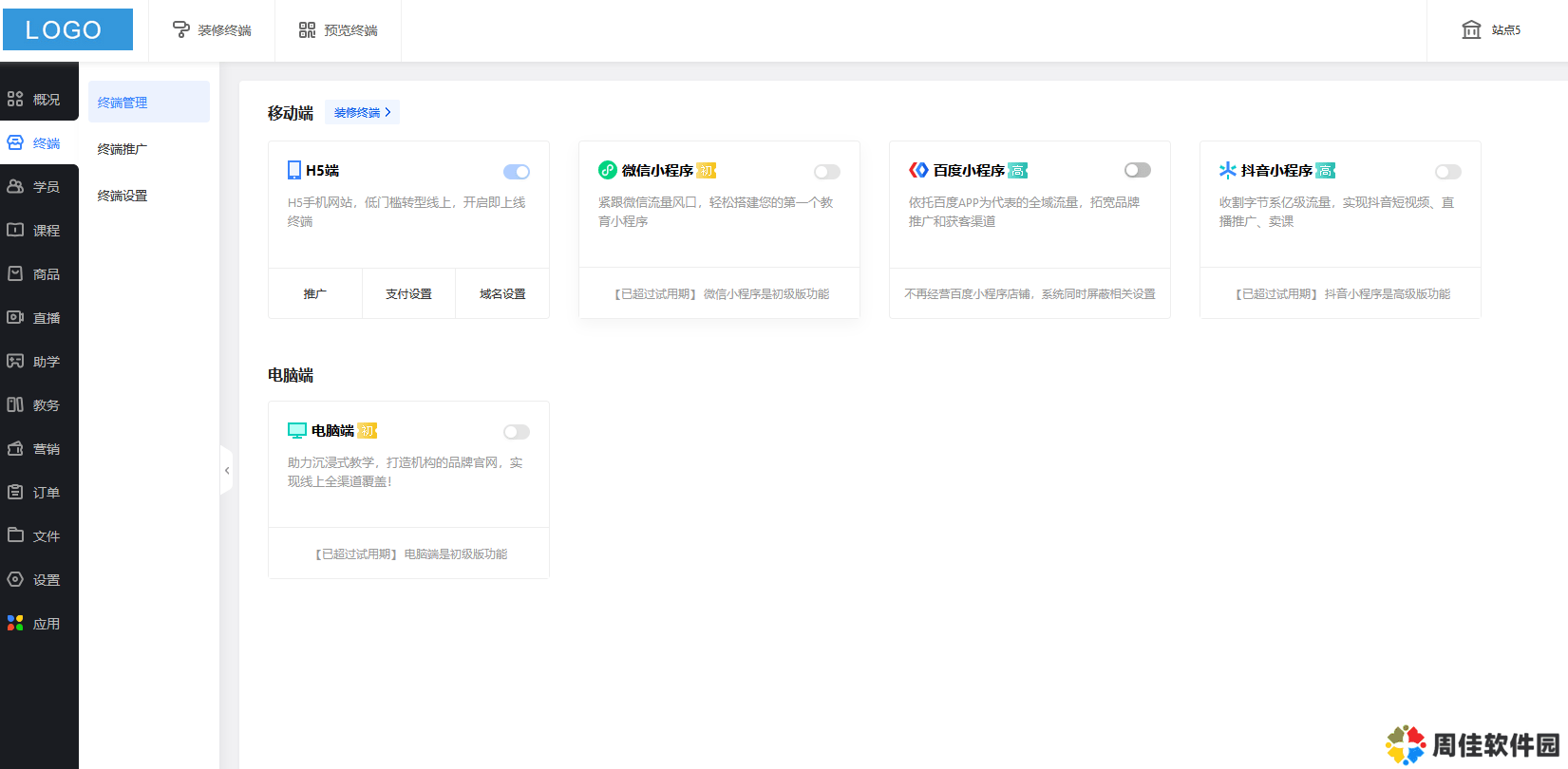
Task: Click the H5端 phone icon
Action: click(x=294, y=170)
